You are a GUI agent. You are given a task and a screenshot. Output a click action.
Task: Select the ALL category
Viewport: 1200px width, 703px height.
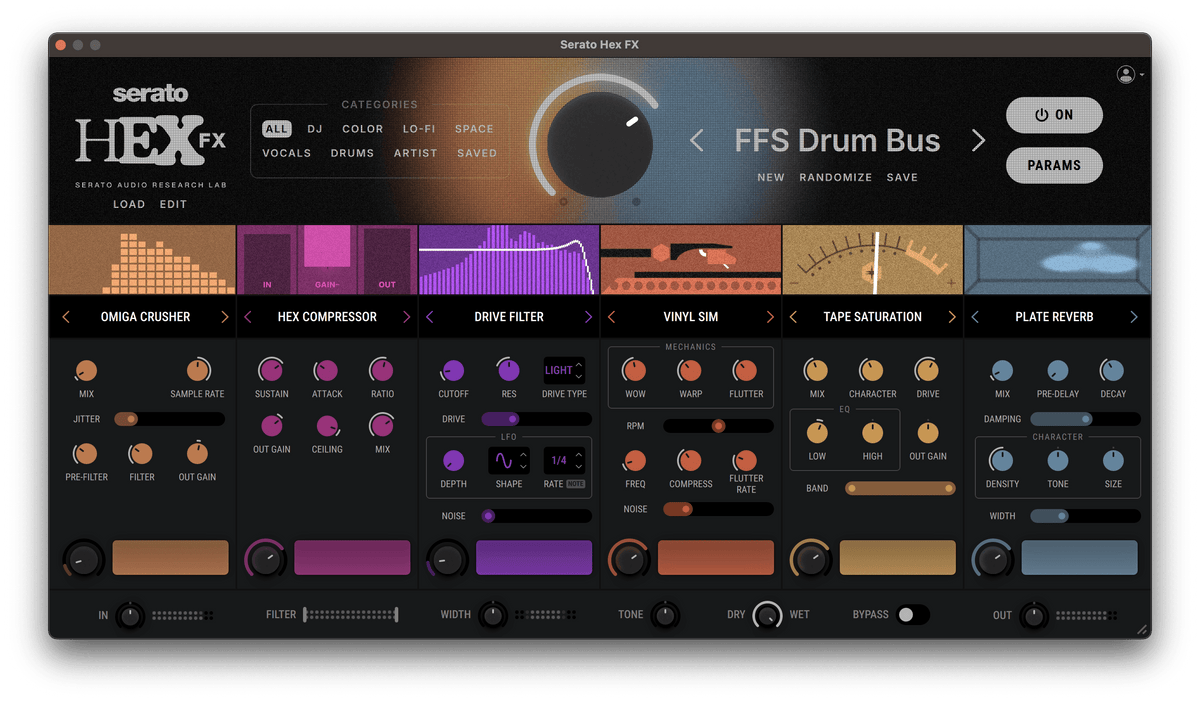[x=277, y=129]
